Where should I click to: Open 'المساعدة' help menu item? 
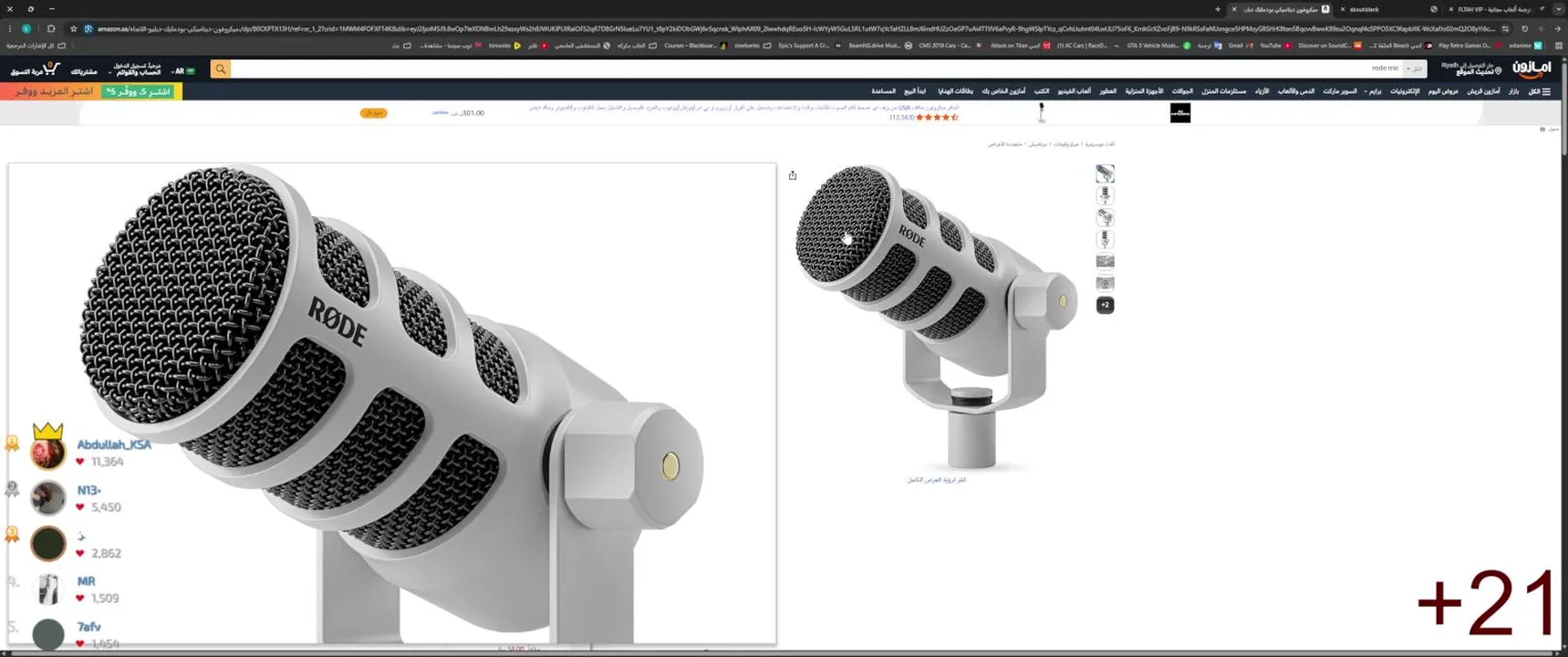(x=883, y=91)
